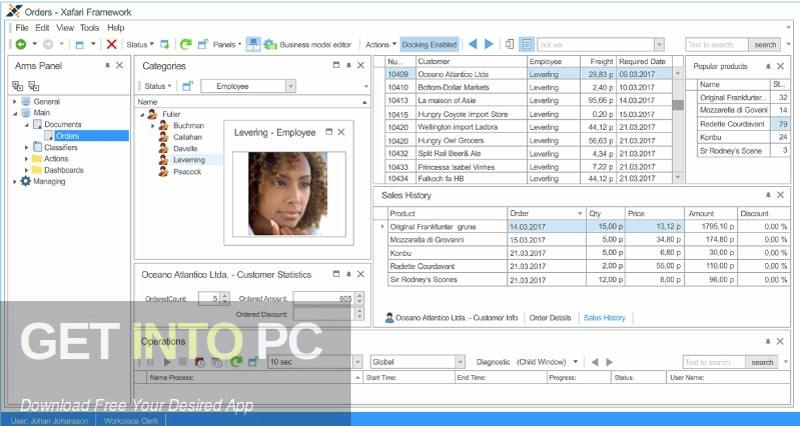The width and height of the screenshot is (800, 426).
Task: Switch to the Sales History tab
Action: pyautogui.click(x=604, y=317)
